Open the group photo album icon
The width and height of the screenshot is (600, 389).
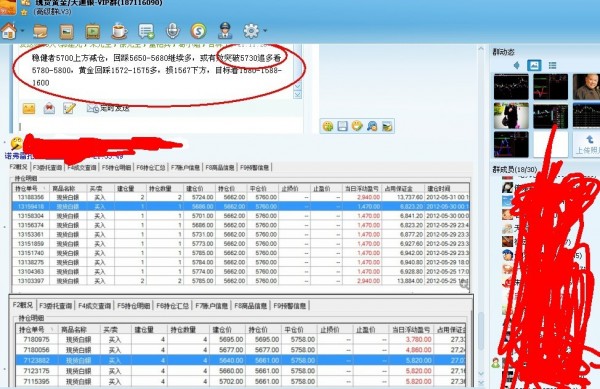pos(66,31)
